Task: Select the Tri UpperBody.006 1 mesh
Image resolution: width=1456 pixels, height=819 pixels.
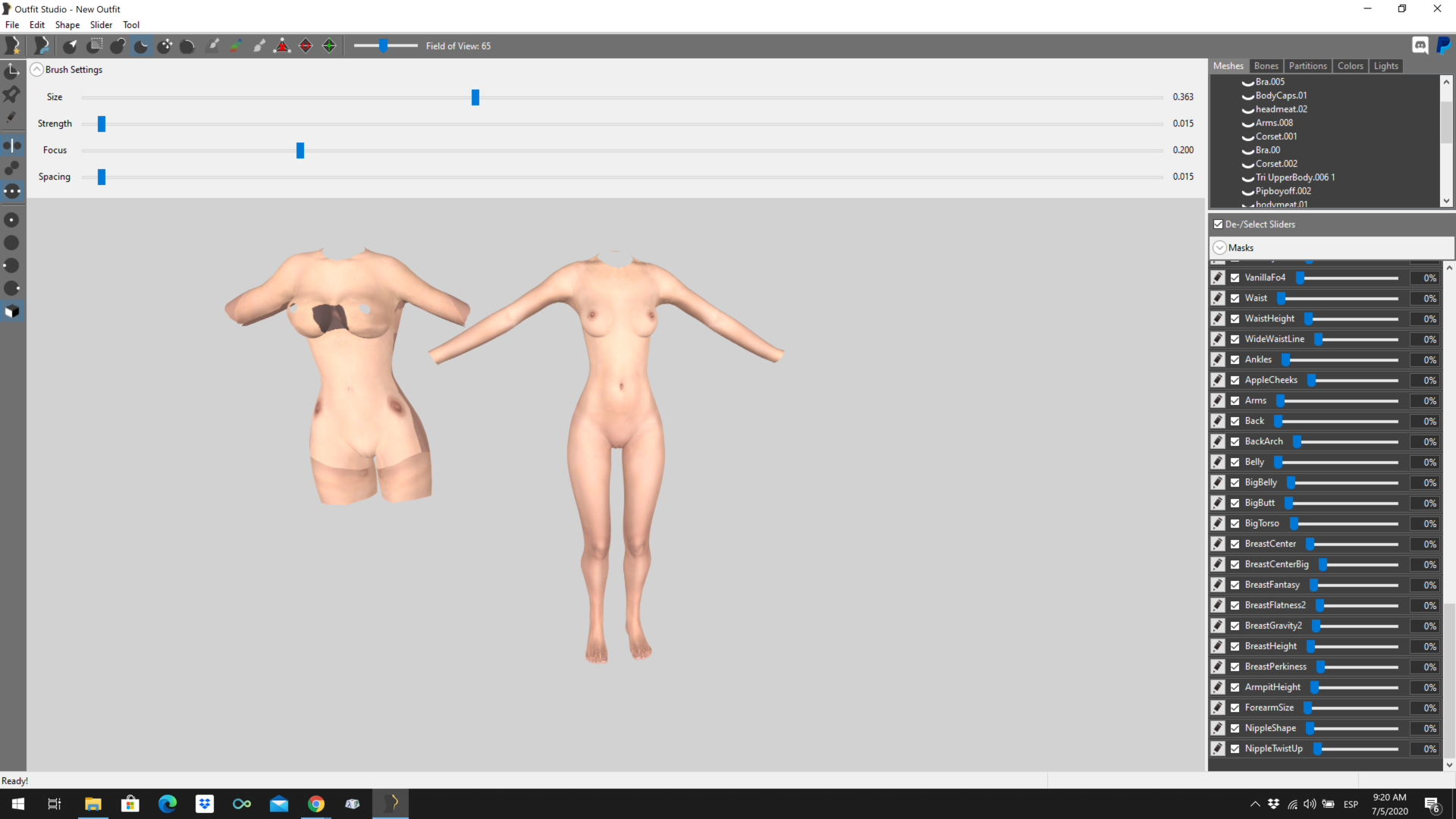Action: [1295, 177]
